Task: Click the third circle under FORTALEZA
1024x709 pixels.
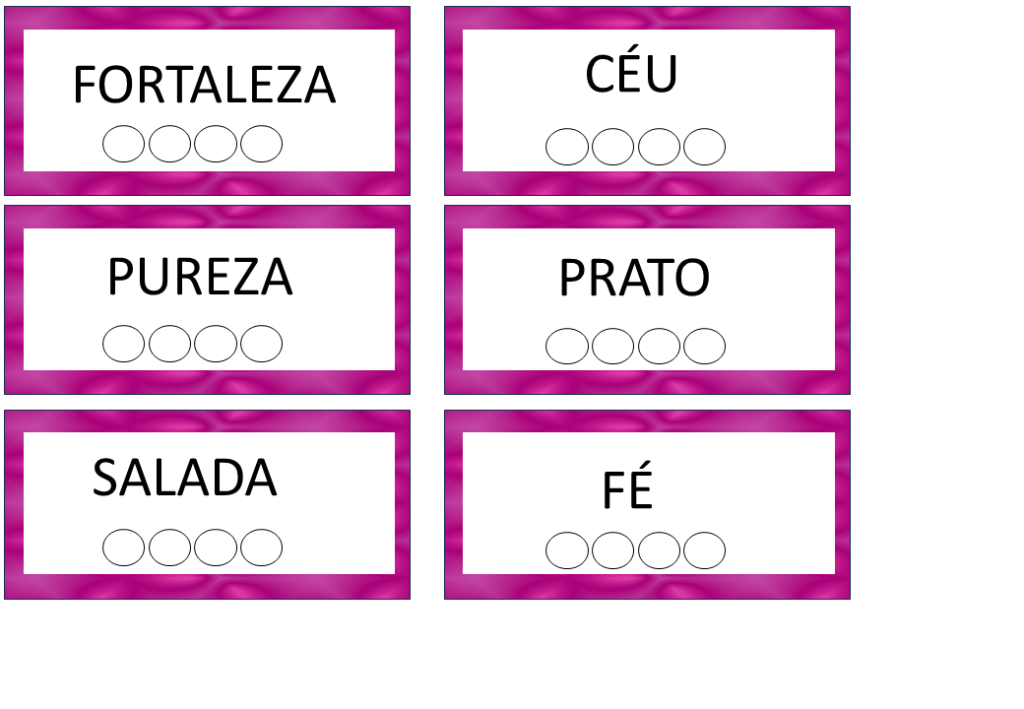Action: 216,144
